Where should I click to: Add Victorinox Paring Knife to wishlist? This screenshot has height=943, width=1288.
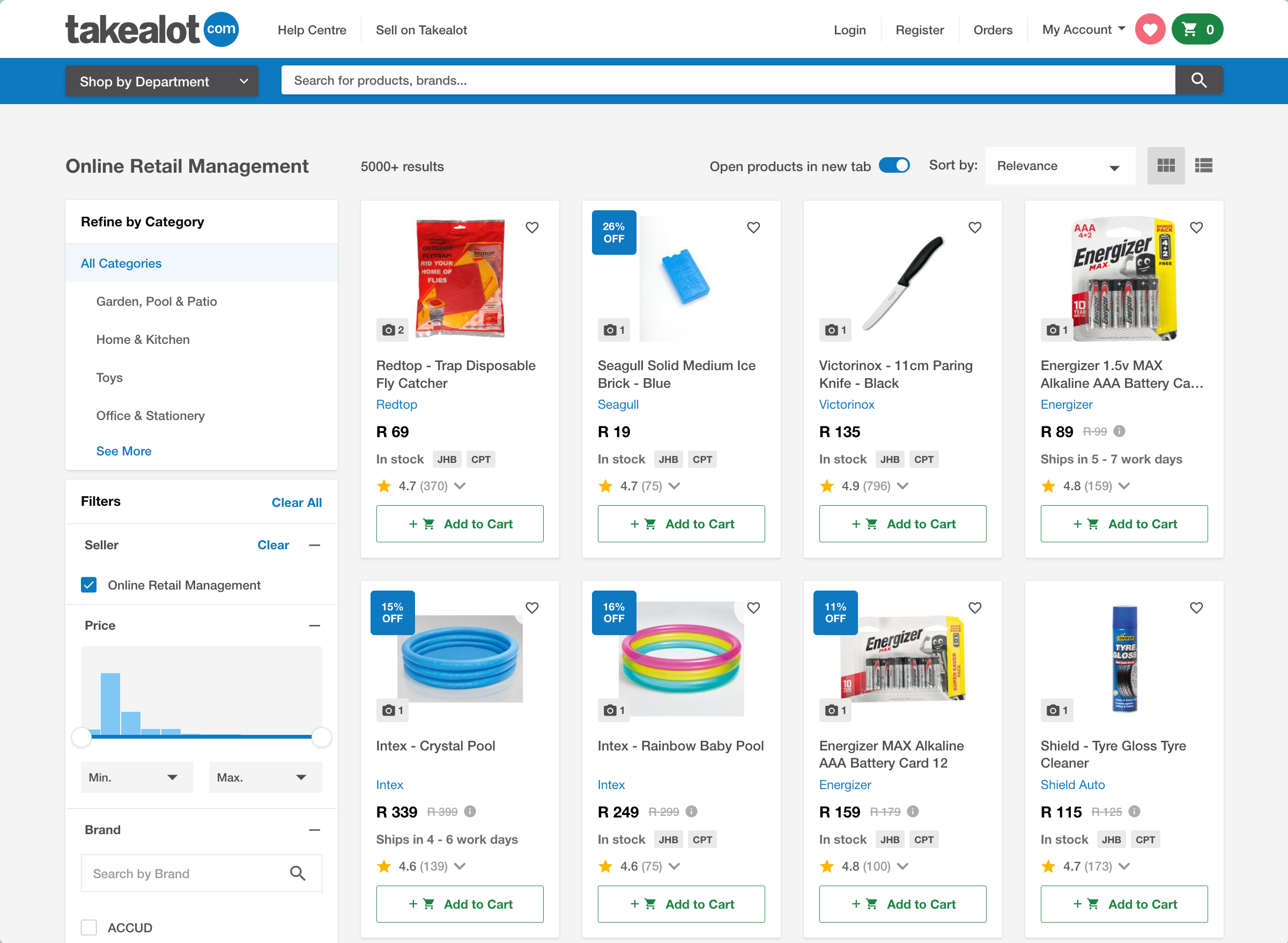coord(975,228)
